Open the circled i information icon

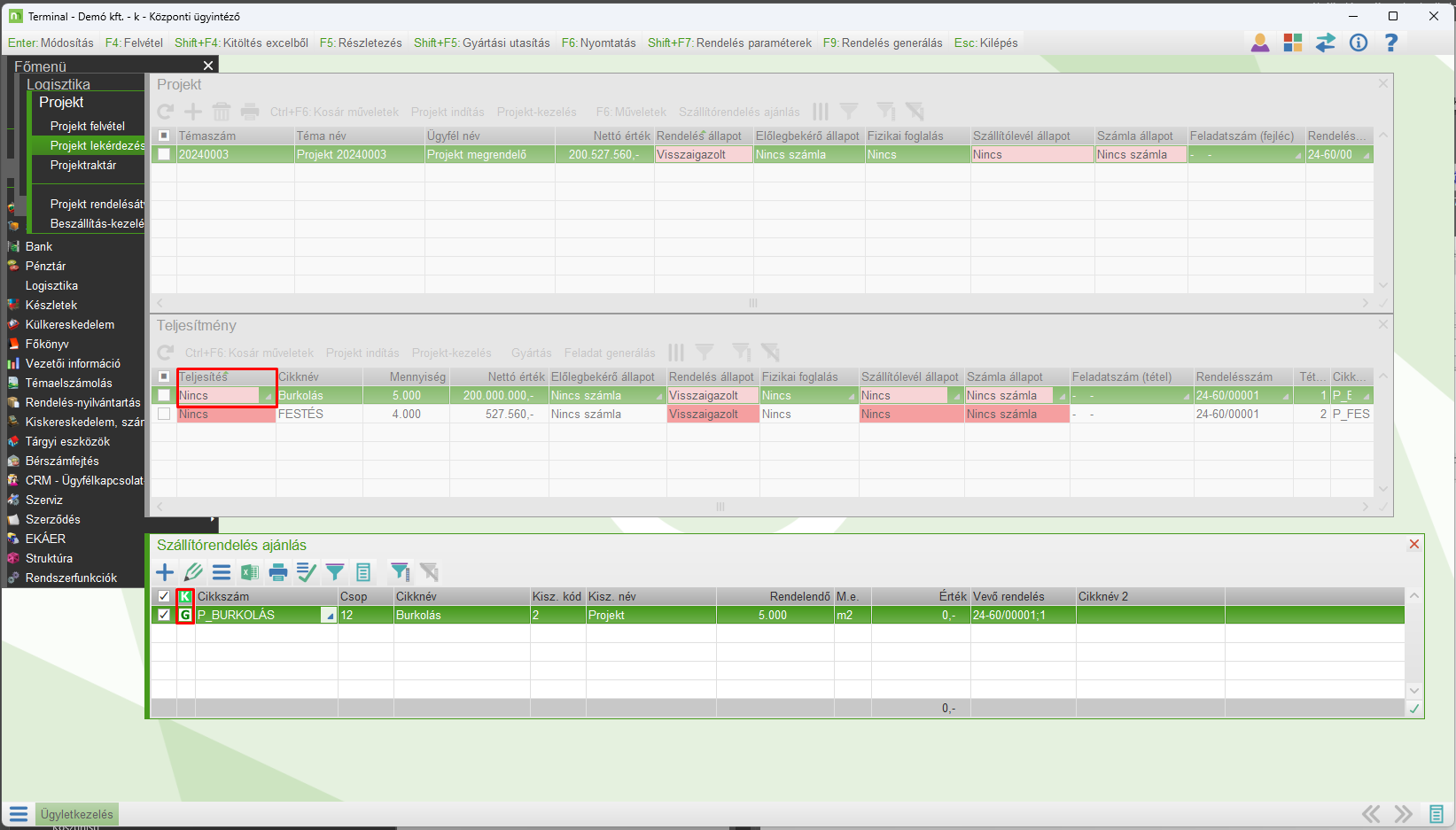coord(1359,43)
